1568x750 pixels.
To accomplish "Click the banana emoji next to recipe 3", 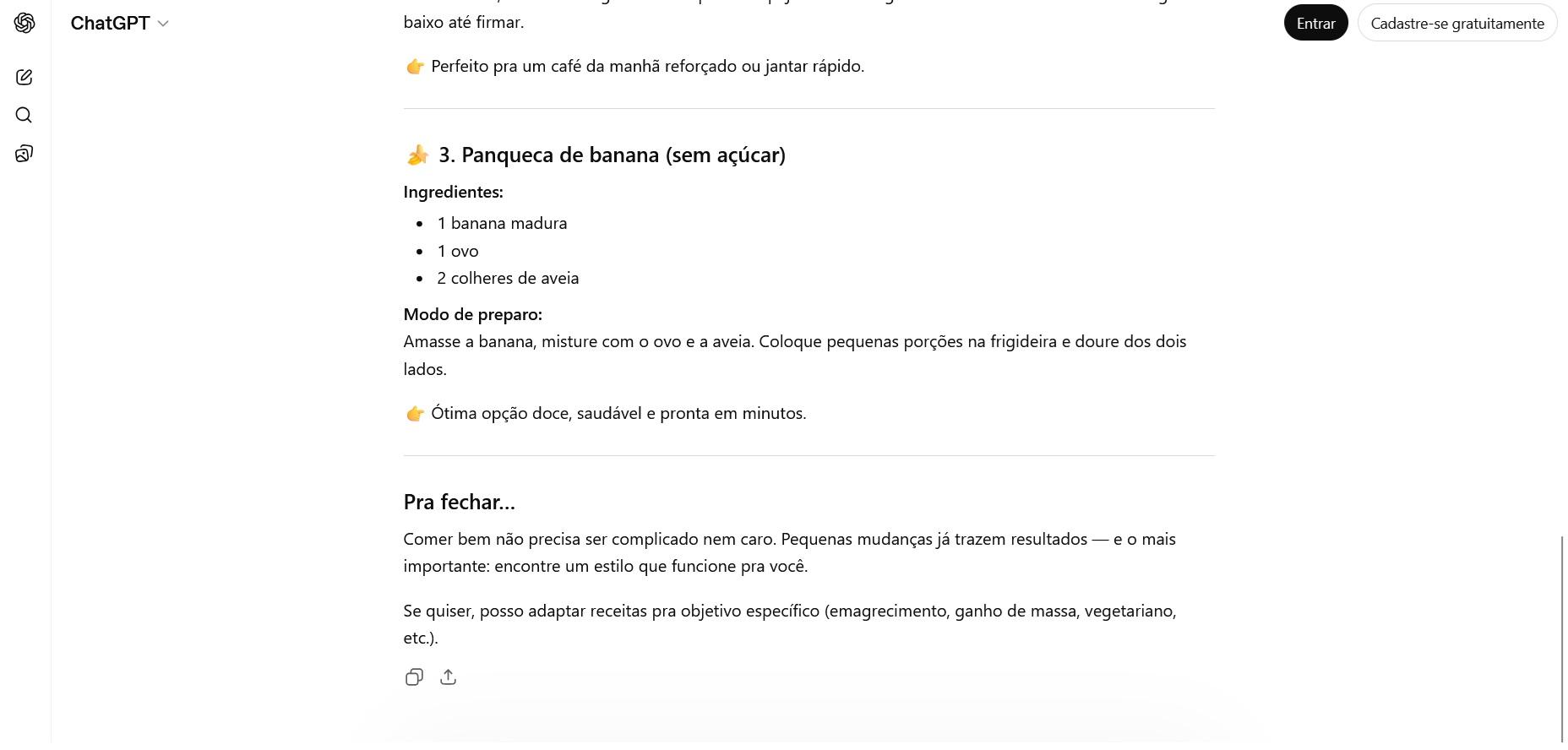I will click(x=416, y=154).
